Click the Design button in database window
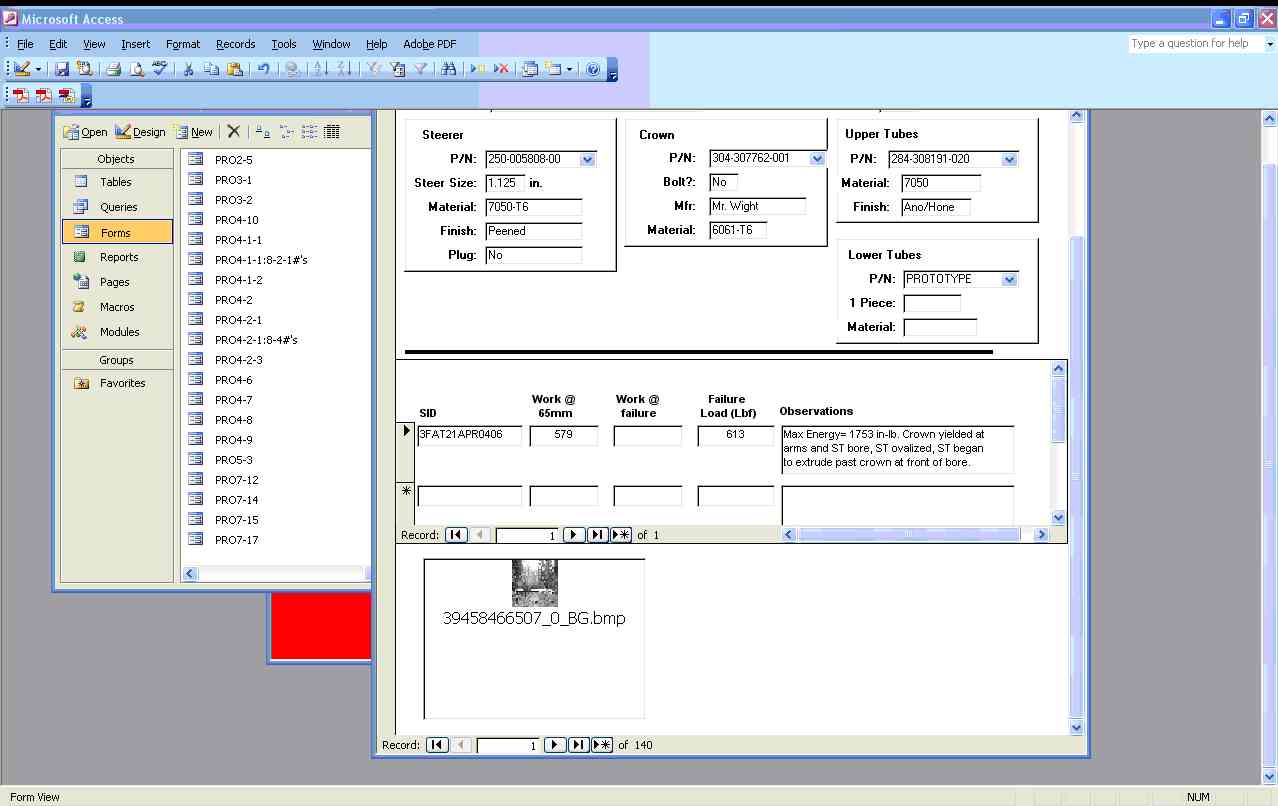The image size is (1278, 806). point(140,132)
